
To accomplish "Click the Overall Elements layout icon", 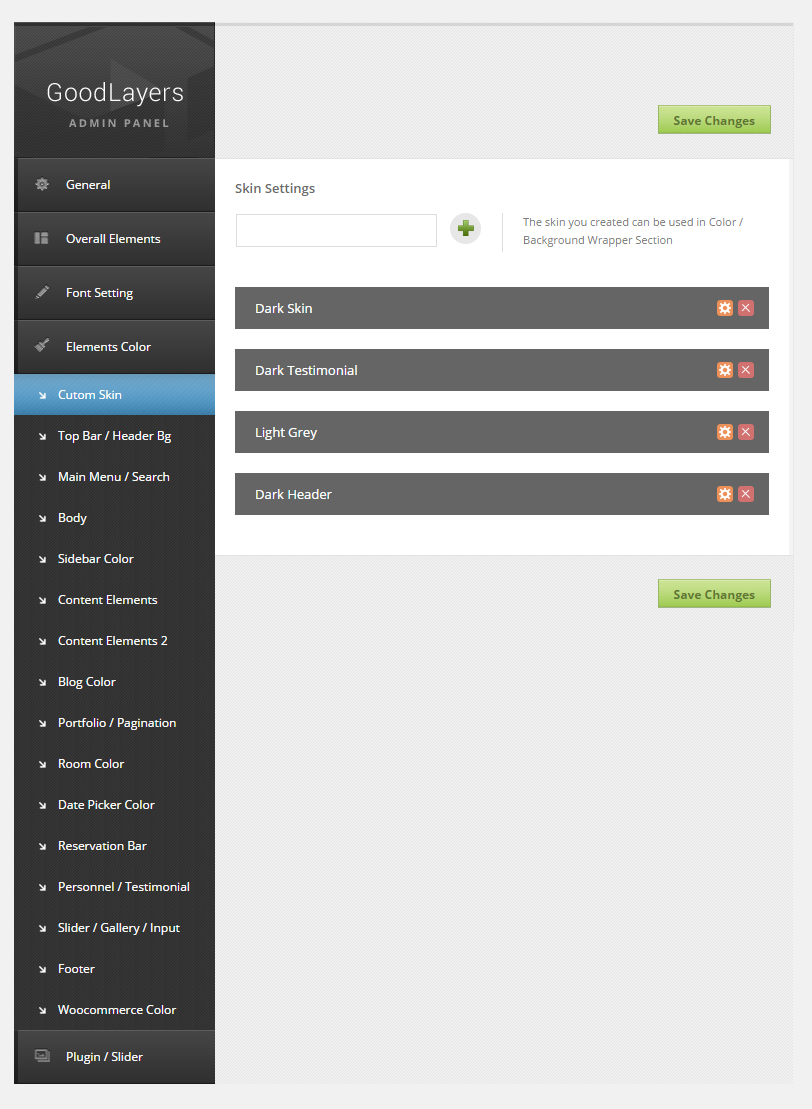I will [x=42, y=238].
